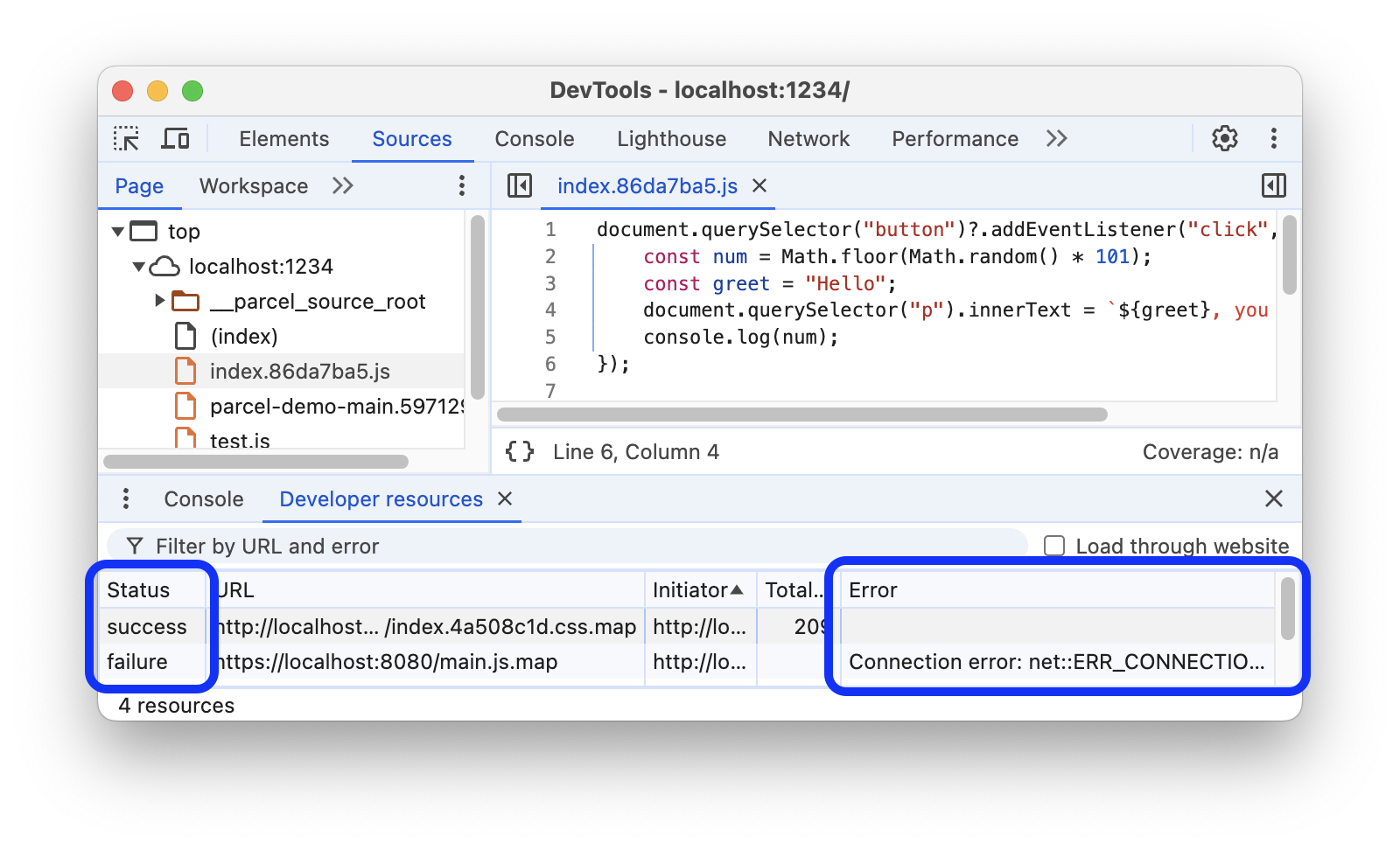Switch to the Network tab

click(808, 138)
